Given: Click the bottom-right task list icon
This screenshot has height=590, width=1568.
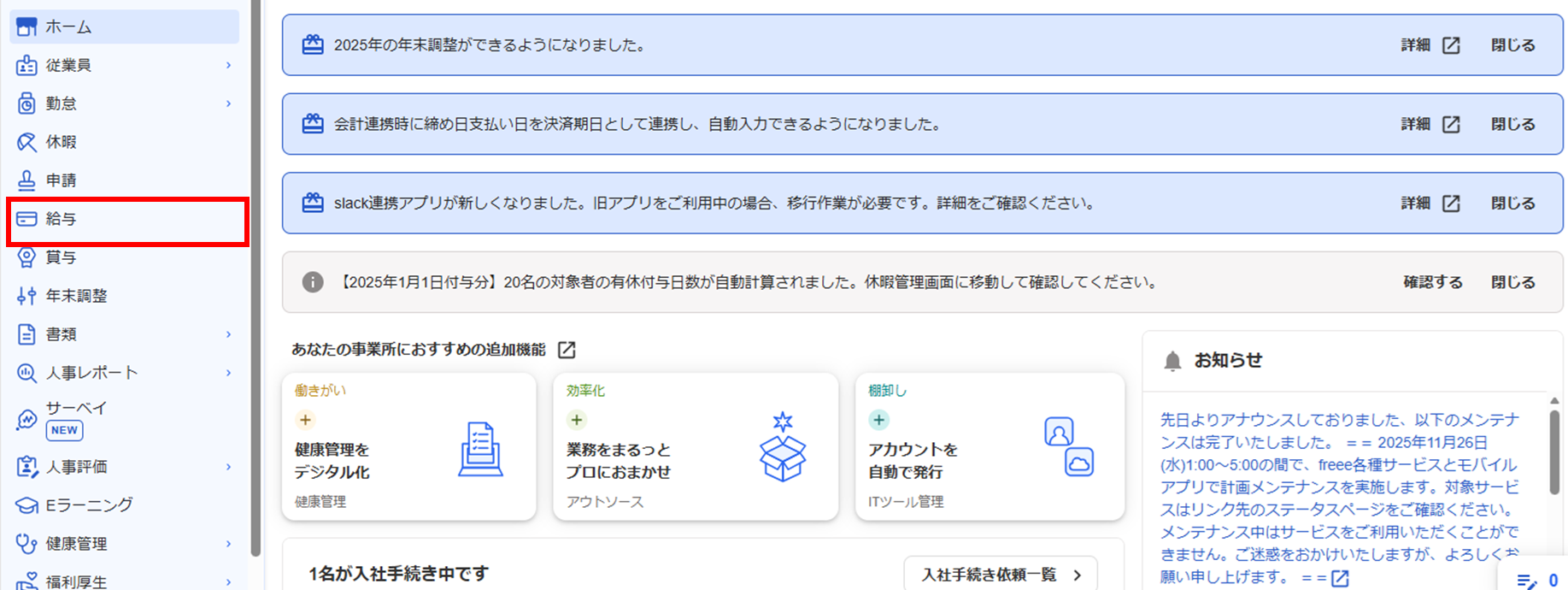Looking at the screenshot, I should 1526,581.
